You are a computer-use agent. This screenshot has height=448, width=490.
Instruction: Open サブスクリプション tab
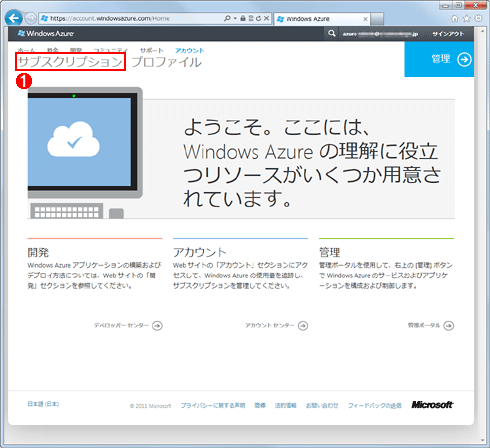tap(70, 62)
